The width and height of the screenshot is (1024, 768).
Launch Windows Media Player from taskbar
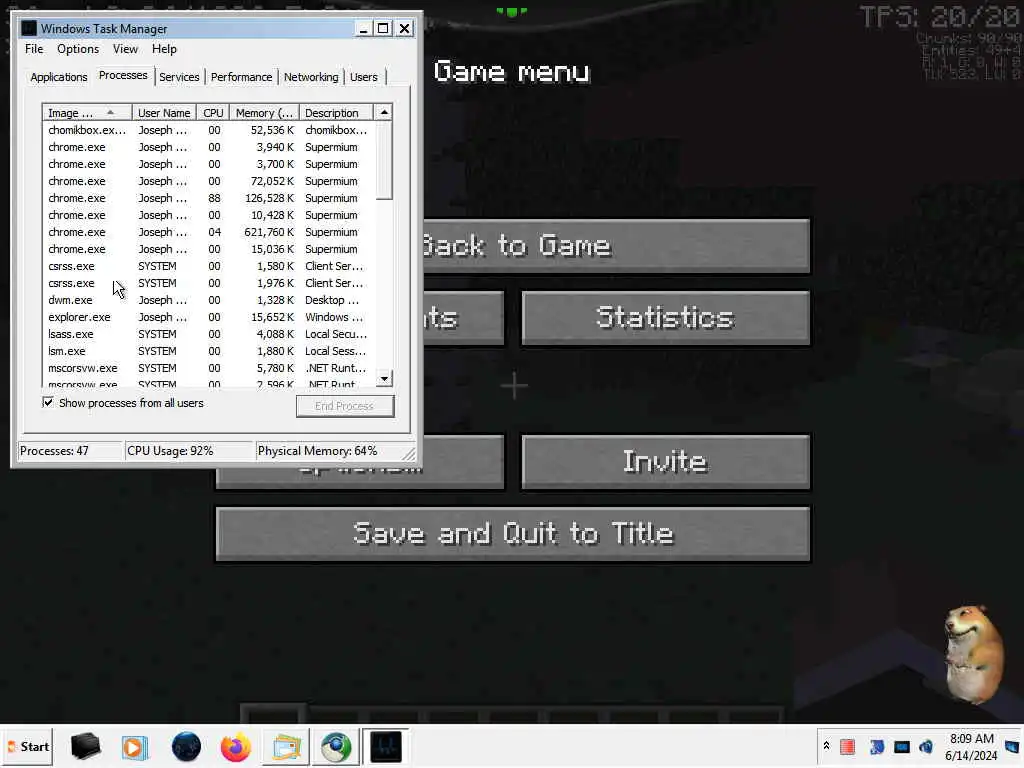[x=135, y=746]
